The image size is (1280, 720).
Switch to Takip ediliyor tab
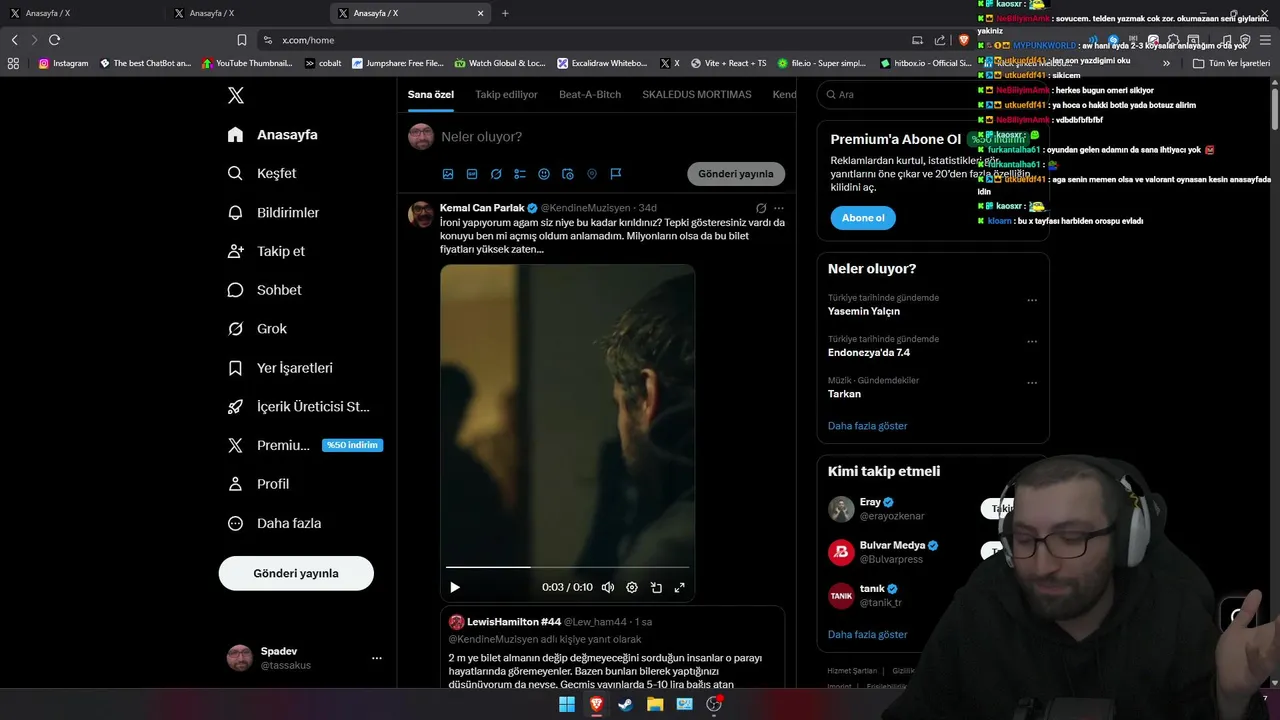click(x=506, y=94)
